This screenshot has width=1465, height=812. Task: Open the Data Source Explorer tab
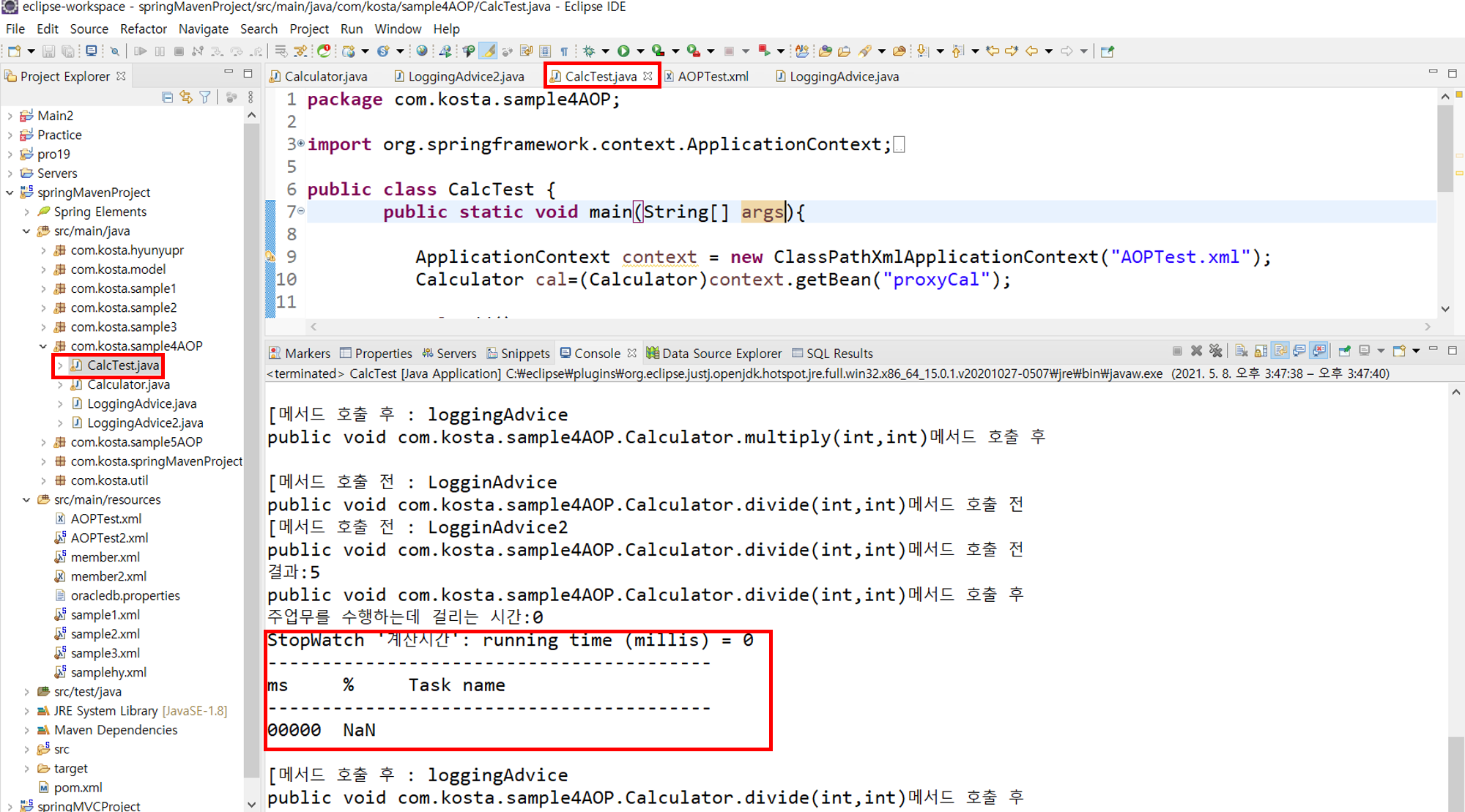[721, 354]
